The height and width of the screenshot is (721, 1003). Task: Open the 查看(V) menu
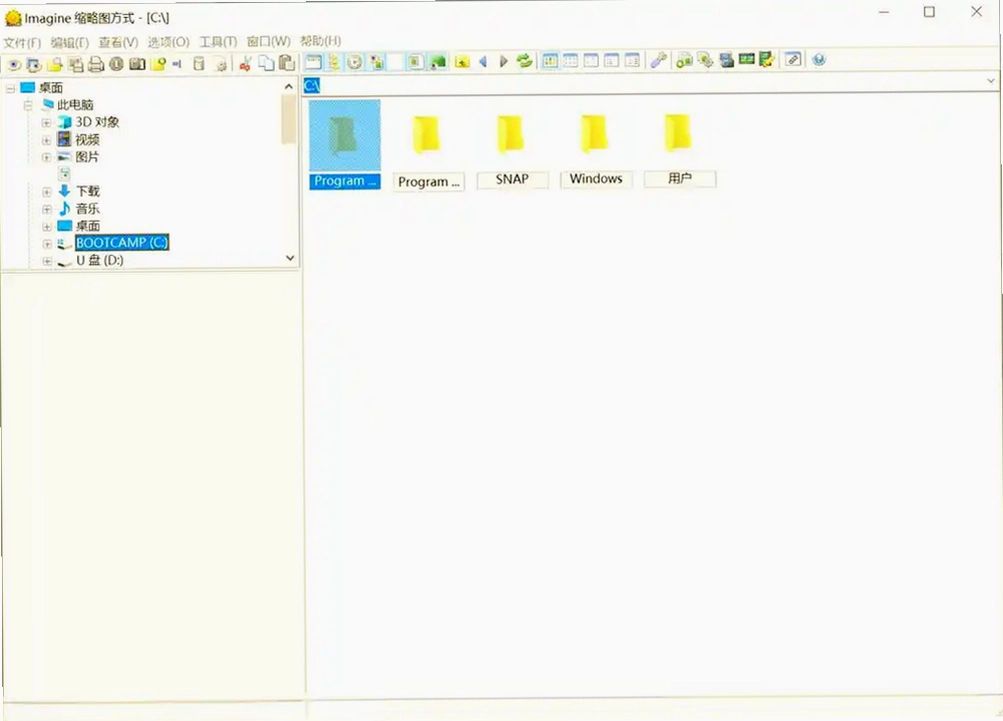pyautogui.click(x=118, y=42)
